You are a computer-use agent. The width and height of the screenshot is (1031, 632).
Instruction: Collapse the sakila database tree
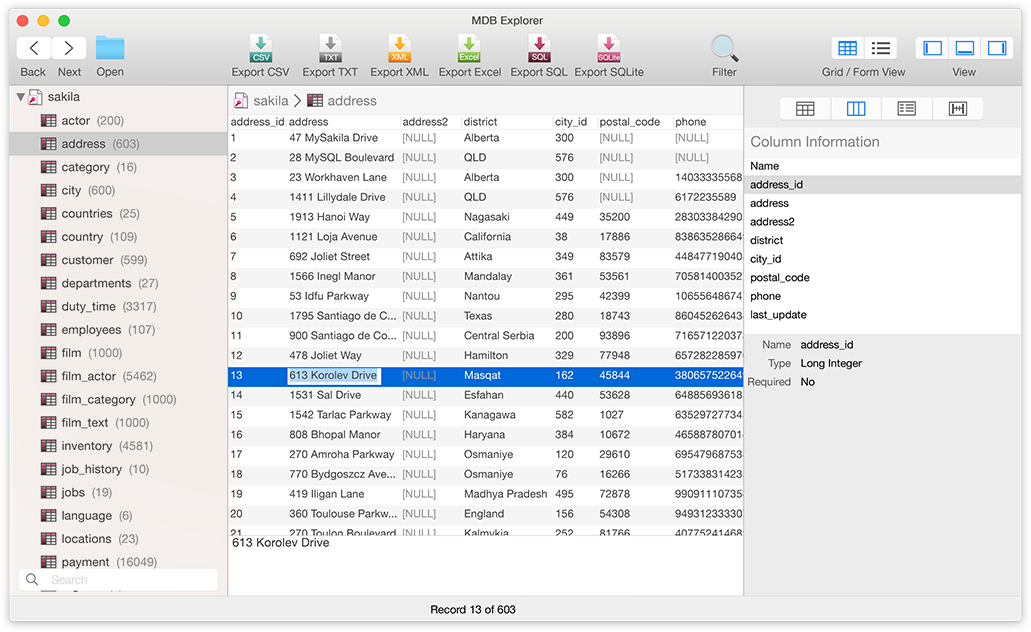point(21,97)
